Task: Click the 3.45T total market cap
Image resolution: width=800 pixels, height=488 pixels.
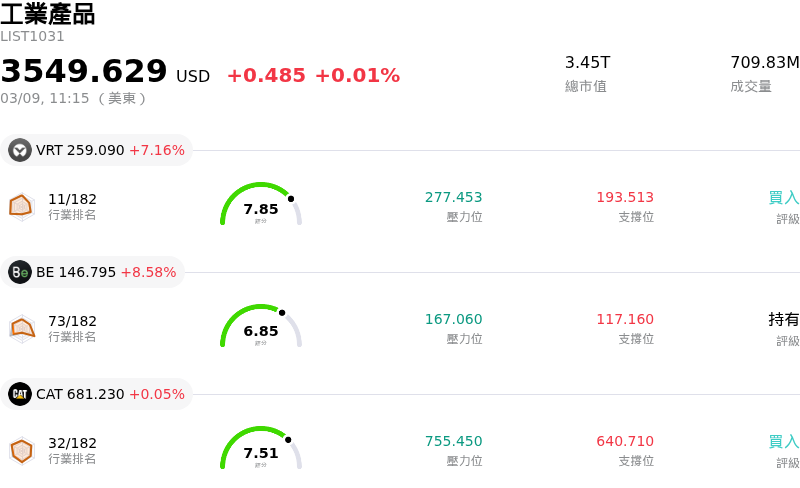Action: [587, 63]
